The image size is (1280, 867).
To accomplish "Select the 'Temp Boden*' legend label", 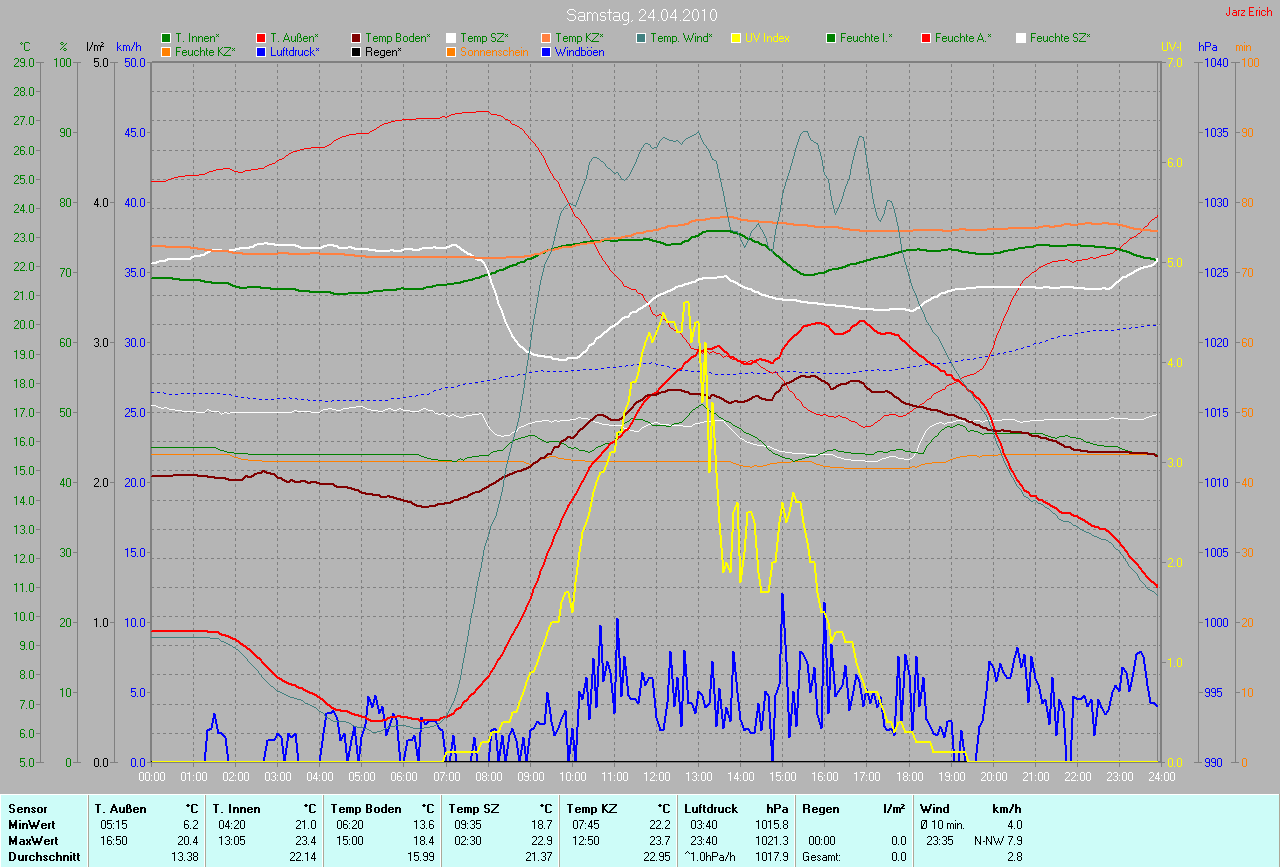I will (397, 38).
